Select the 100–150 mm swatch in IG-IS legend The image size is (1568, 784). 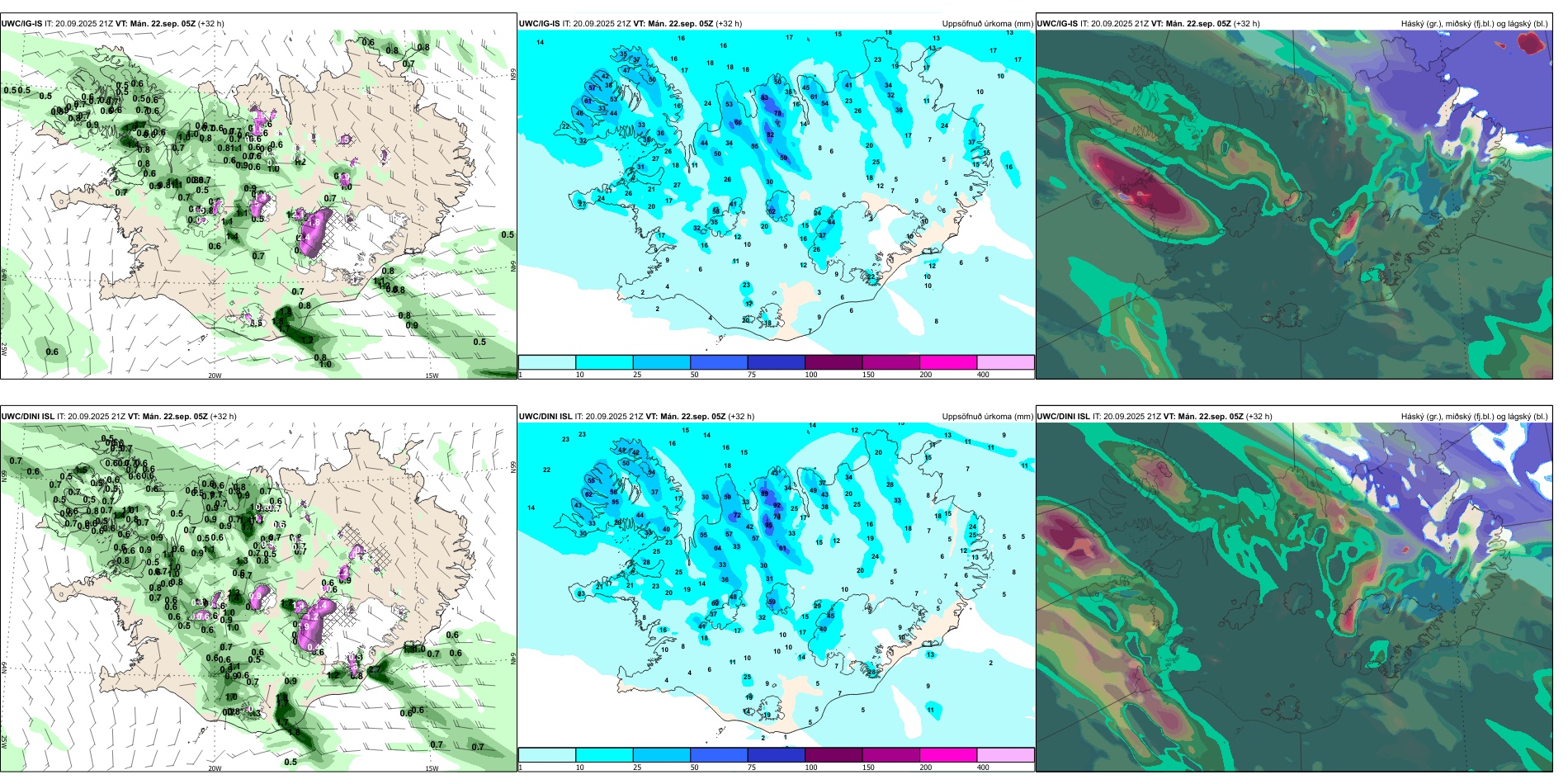[x=834, y=362]
